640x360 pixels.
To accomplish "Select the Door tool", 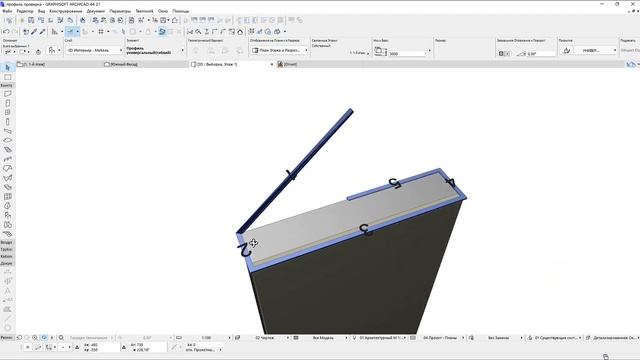I will click(7, 103).
